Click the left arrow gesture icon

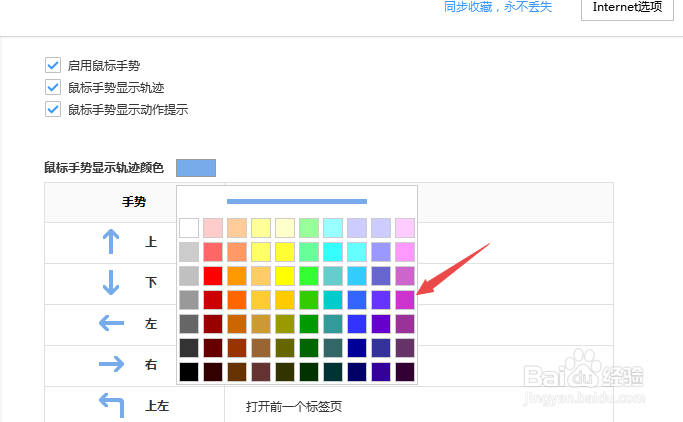click(x=112, y=323)
